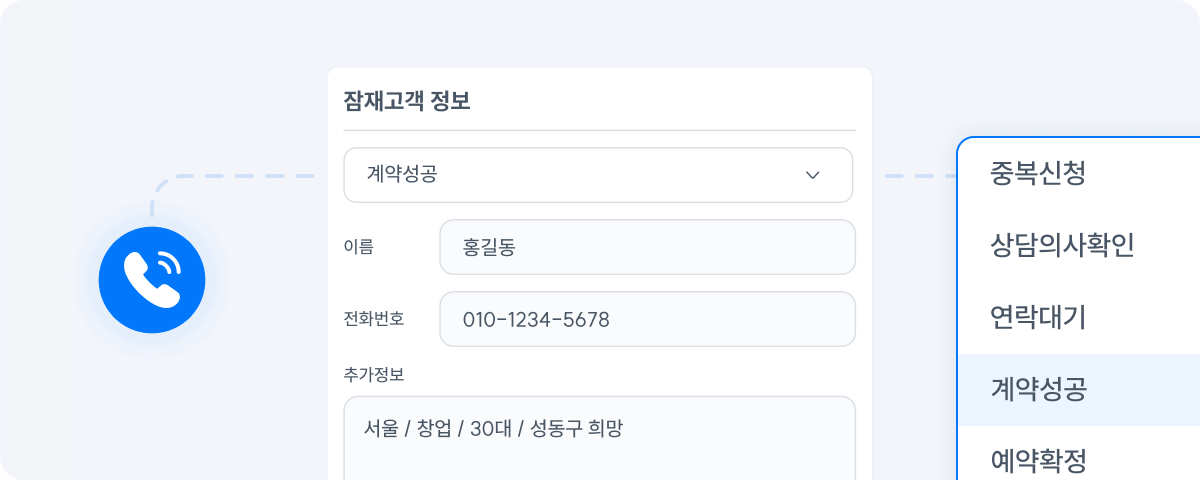Click the divider line under 잠재고객 정보
Viewport: 1200px width, 480px height.
tap(598, 130)
